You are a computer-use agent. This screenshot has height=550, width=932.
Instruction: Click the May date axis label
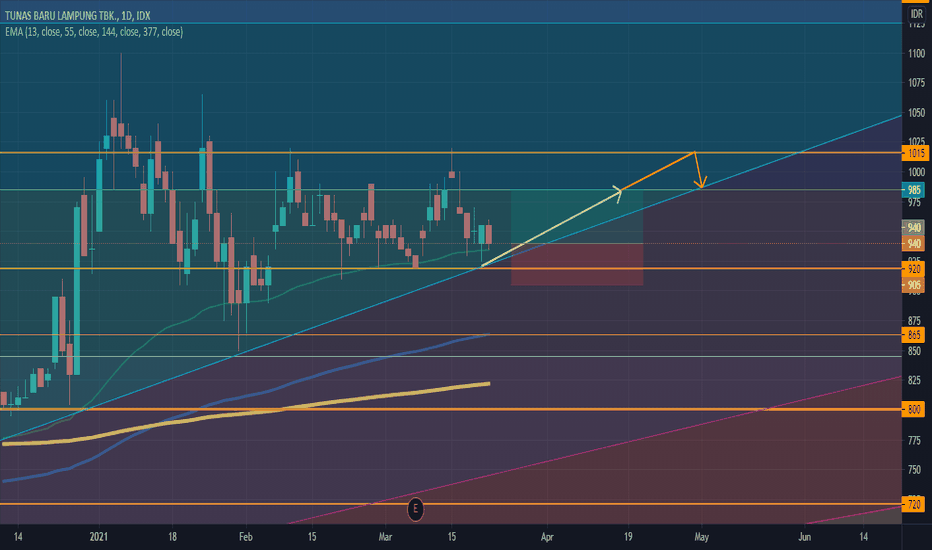pos(701,537)
